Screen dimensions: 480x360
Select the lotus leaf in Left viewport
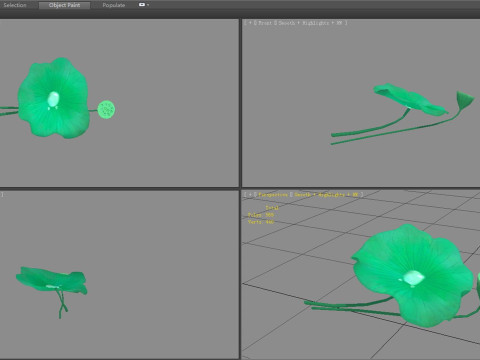click(x=52, y=280)
